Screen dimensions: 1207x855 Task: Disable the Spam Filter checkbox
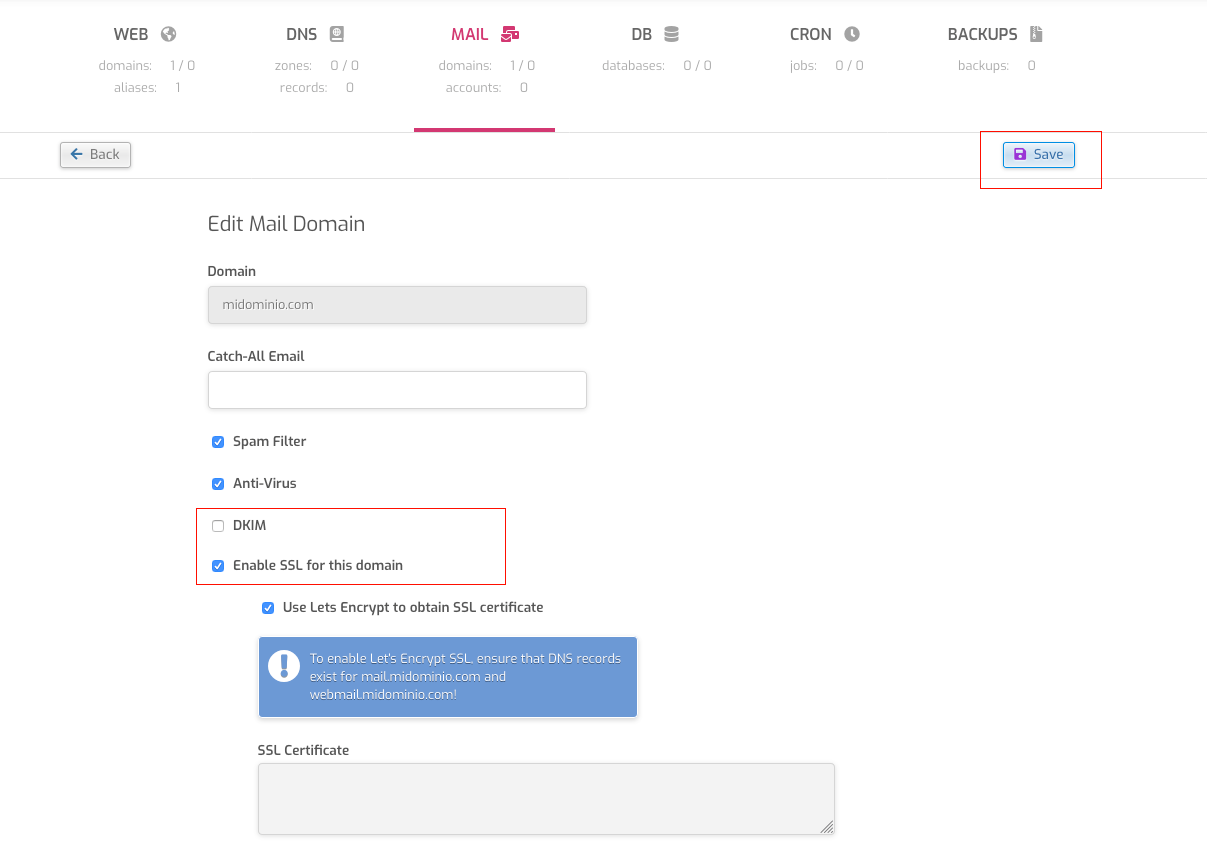pos(218,442)
